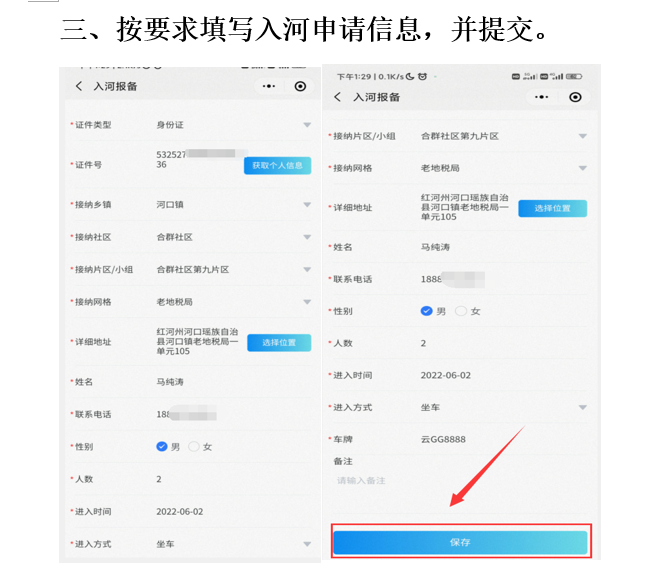653x579 pixels.
Task: Open 接纳网格 dropdown on left phone
Action: pos(307,302)
